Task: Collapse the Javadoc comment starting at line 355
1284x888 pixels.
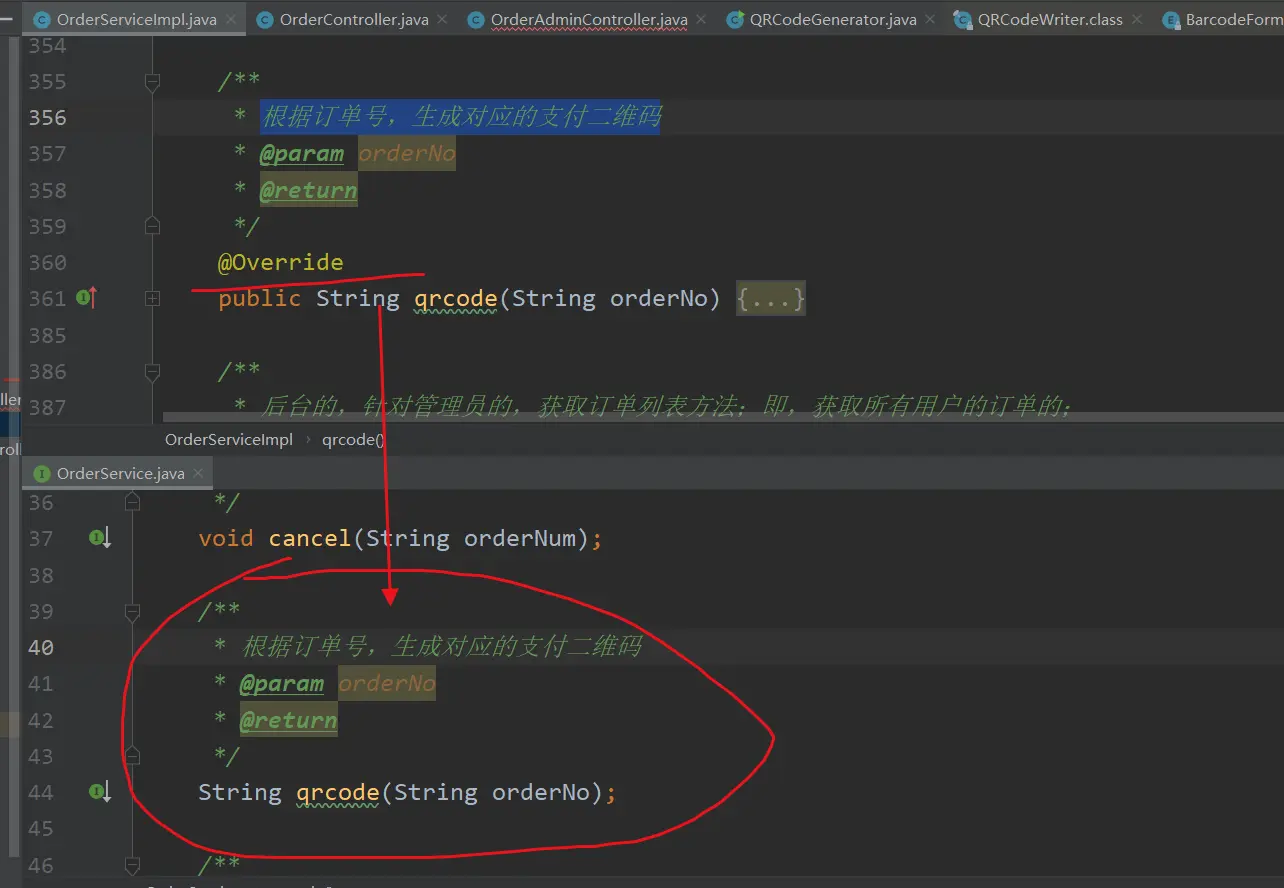Action: pos(152,81)
